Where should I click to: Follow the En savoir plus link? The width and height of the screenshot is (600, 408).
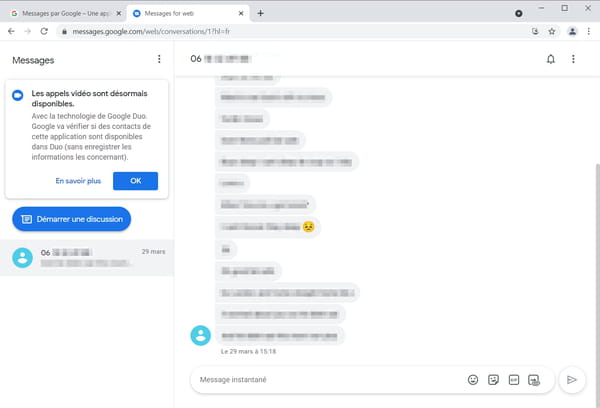pos(78,181)
